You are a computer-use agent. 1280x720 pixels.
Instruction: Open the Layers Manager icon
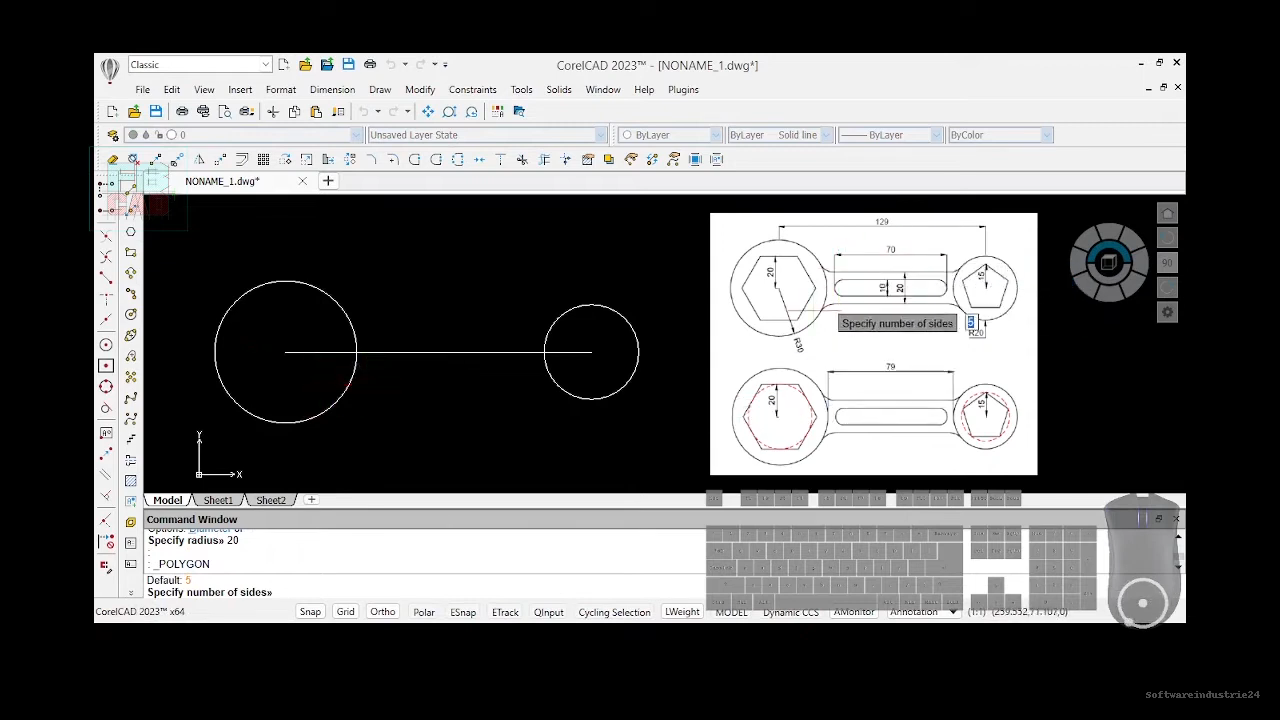(x=113, y=135)
